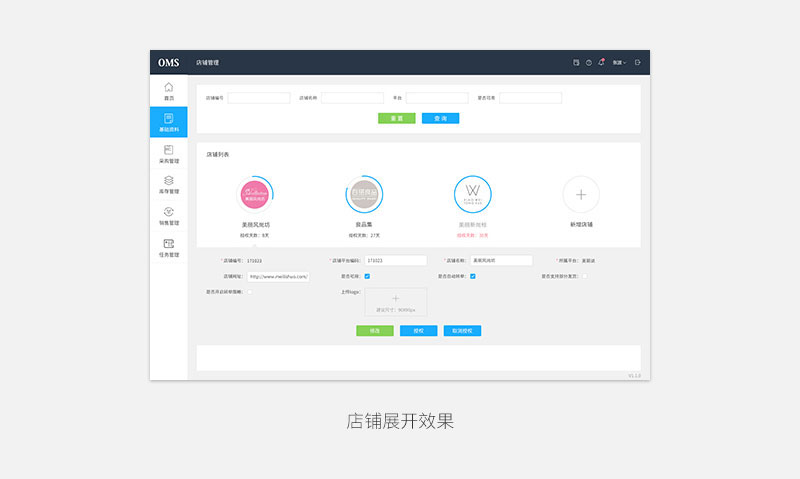Image resolution: width=800 pixels, height=479 pixels.
Task: Click the 上传logo upload box
Action: [x=395, y=302]
